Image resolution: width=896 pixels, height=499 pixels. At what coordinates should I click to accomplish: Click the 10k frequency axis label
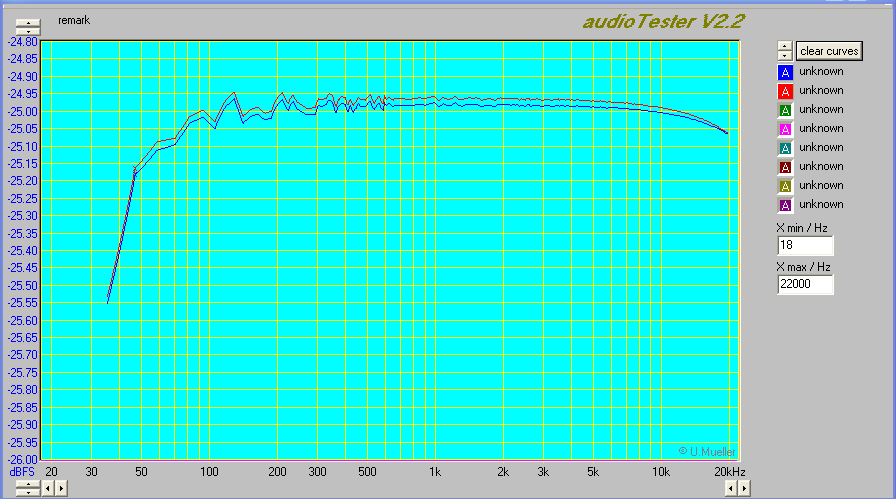(x=661, y=472)
